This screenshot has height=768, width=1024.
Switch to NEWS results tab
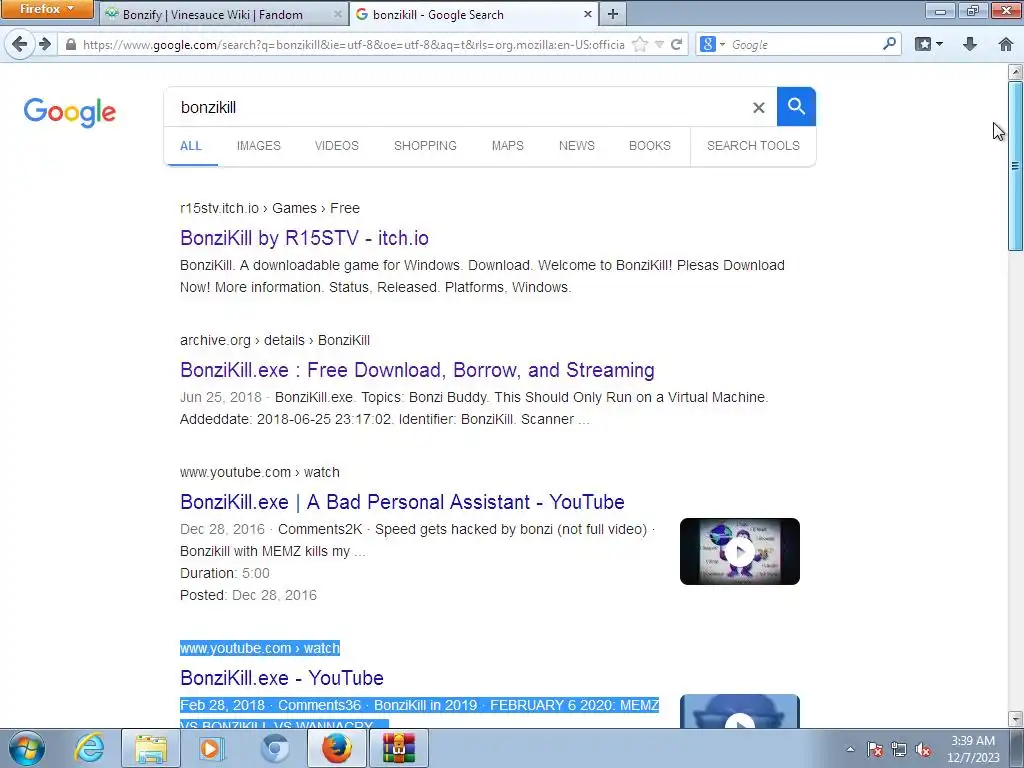pyautogui.click(x=577, y=146)
